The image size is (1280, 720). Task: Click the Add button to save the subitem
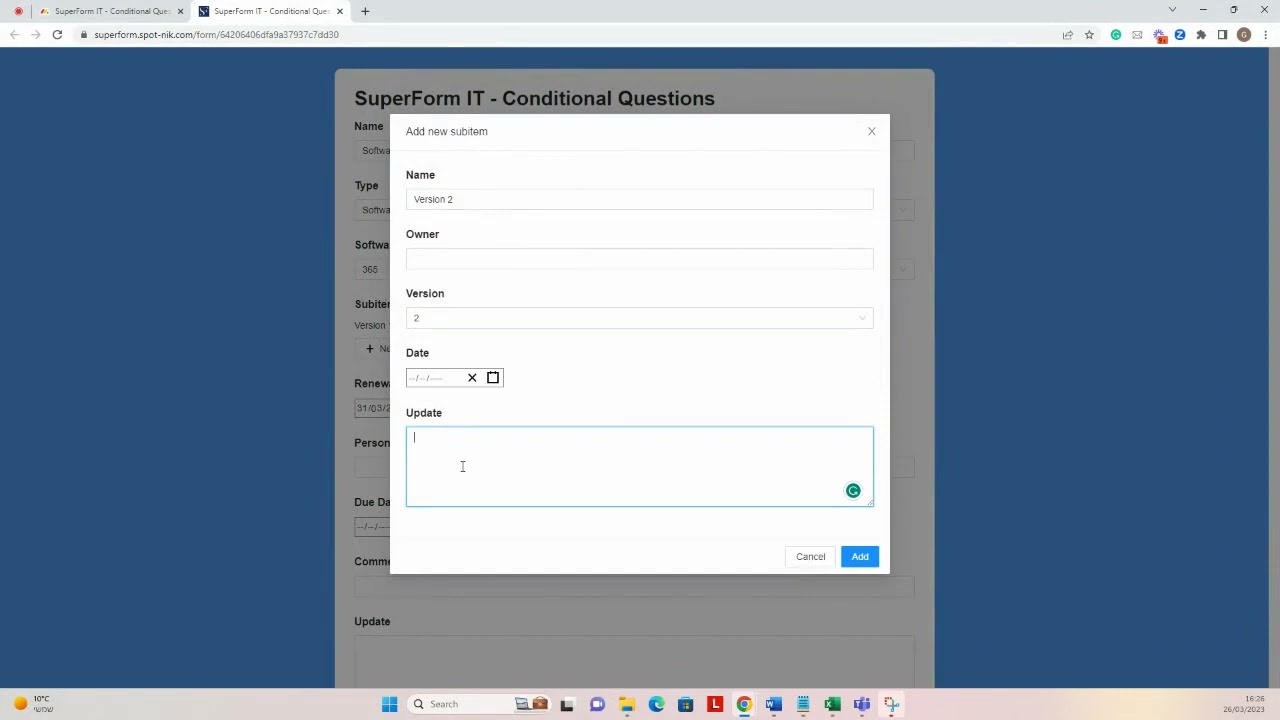(x=859, y=556)
